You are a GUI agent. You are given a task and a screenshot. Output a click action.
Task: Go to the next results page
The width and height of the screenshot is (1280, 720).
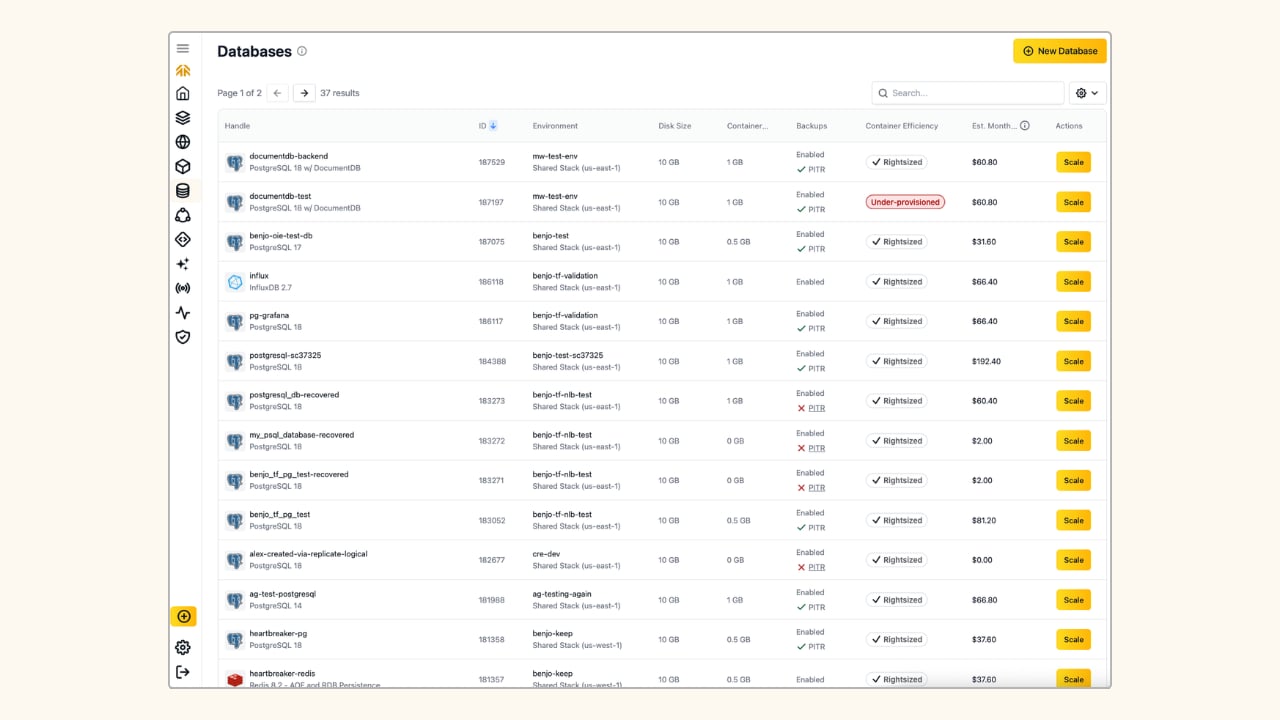pyautogui.click(x=304, y=93)
